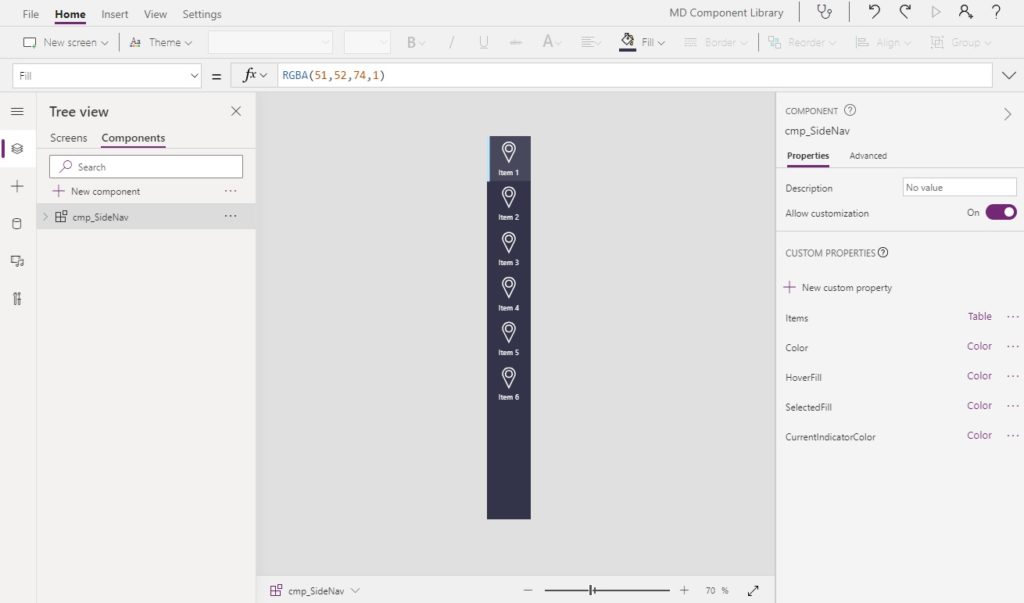Expand the cmp_SideNav tree item

click(x=45, y=216)
